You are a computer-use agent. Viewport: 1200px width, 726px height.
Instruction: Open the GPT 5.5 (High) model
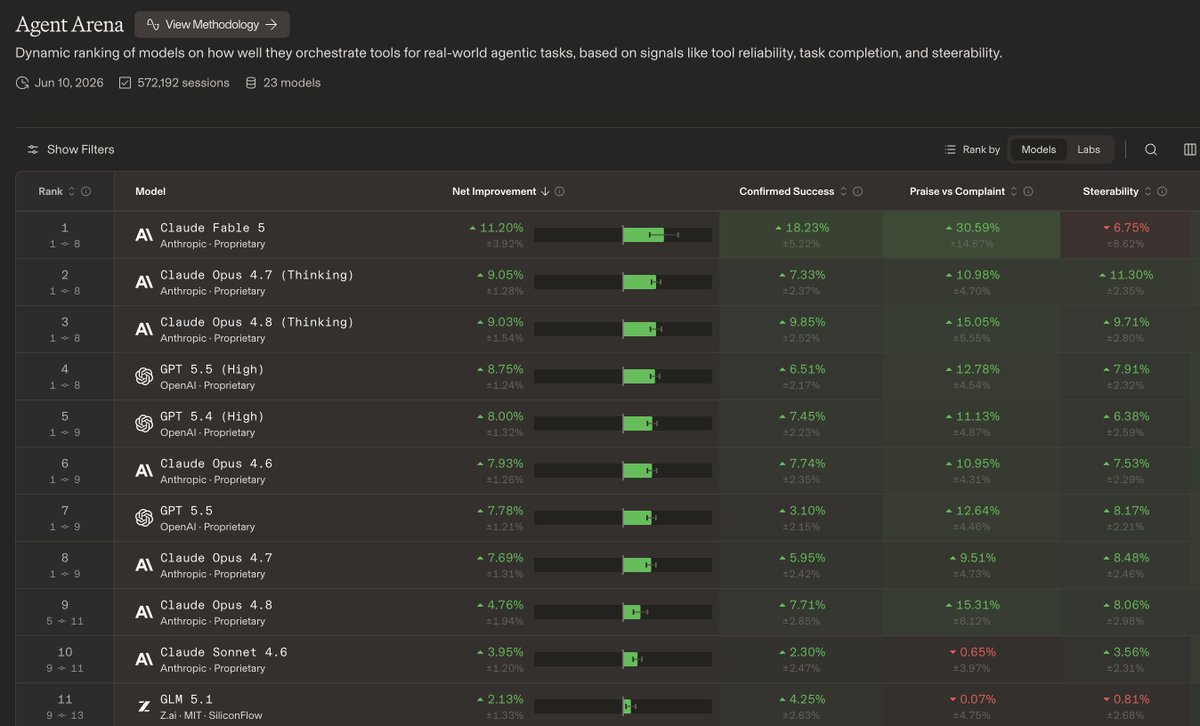(212, 369)
